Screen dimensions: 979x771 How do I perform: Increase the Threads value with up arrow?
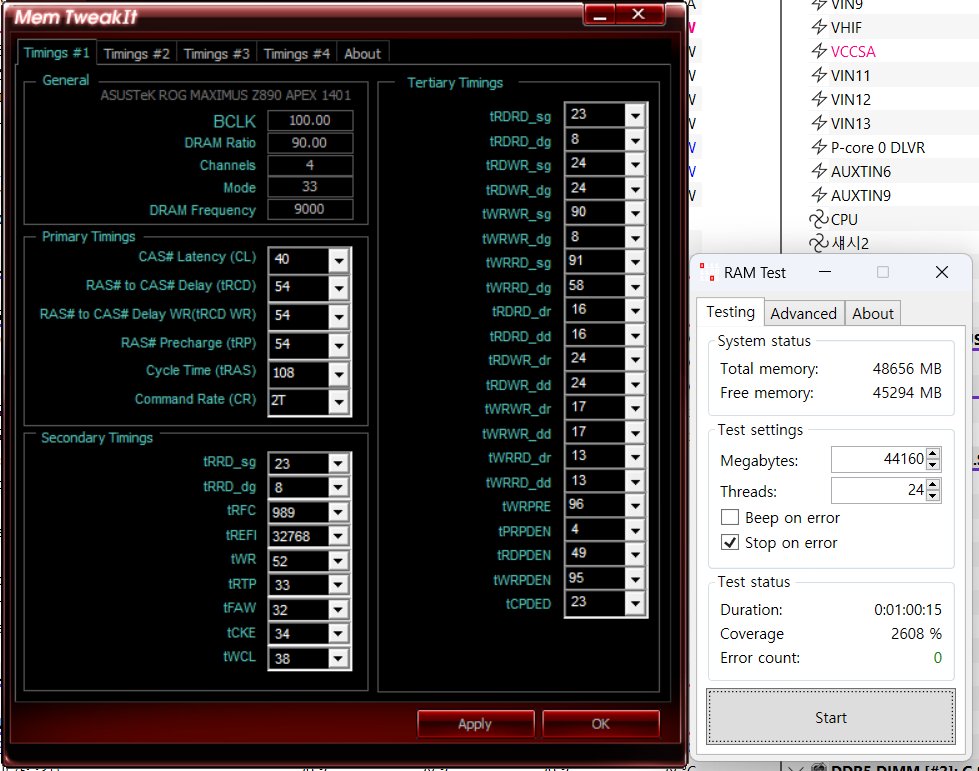(933, 484)
